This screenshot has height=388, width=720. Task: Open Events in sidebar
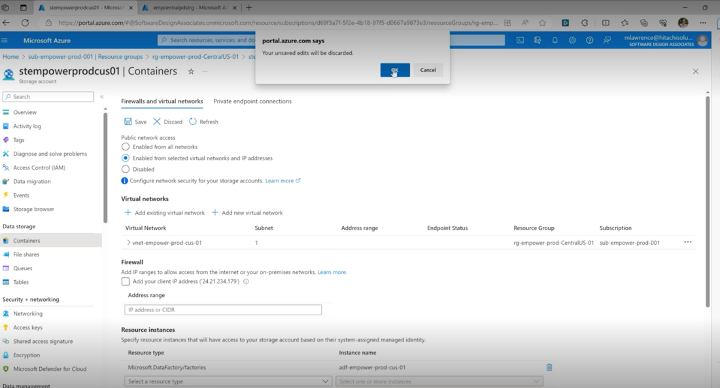pos(21,195)
